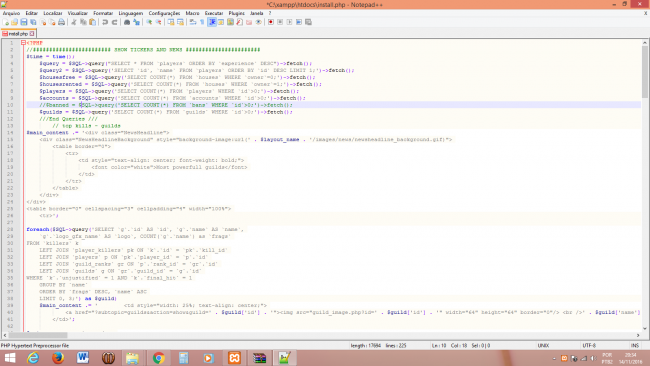The height and width of the screenshot is (366, 650).
Task: Open Find dialog with binoculars icon
Action: (x=127, y=22)
